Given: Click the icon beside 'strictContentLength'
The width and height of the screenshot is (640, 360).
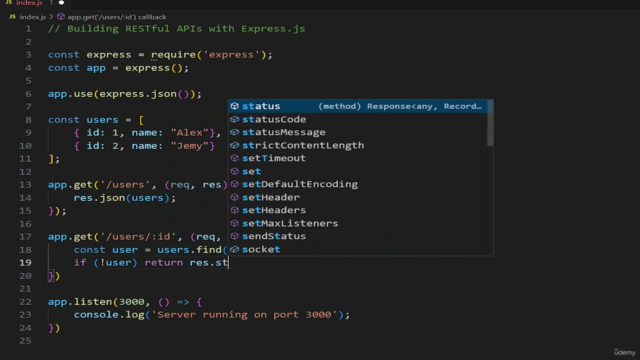Looking at the screenshot, I should (x=234, y=145).
